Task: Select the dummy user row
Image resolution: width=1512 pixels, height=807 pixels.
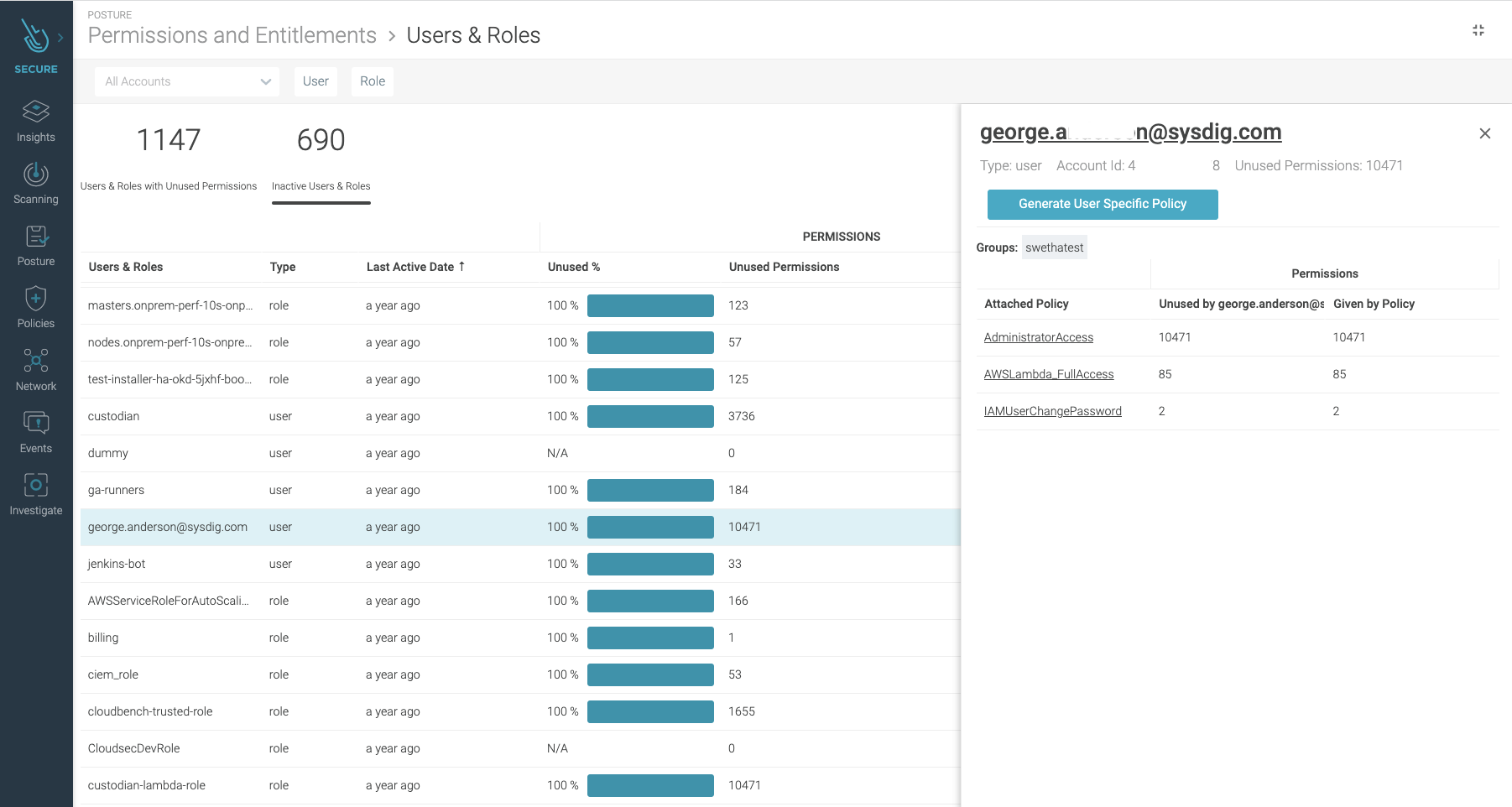Action: 520,453
